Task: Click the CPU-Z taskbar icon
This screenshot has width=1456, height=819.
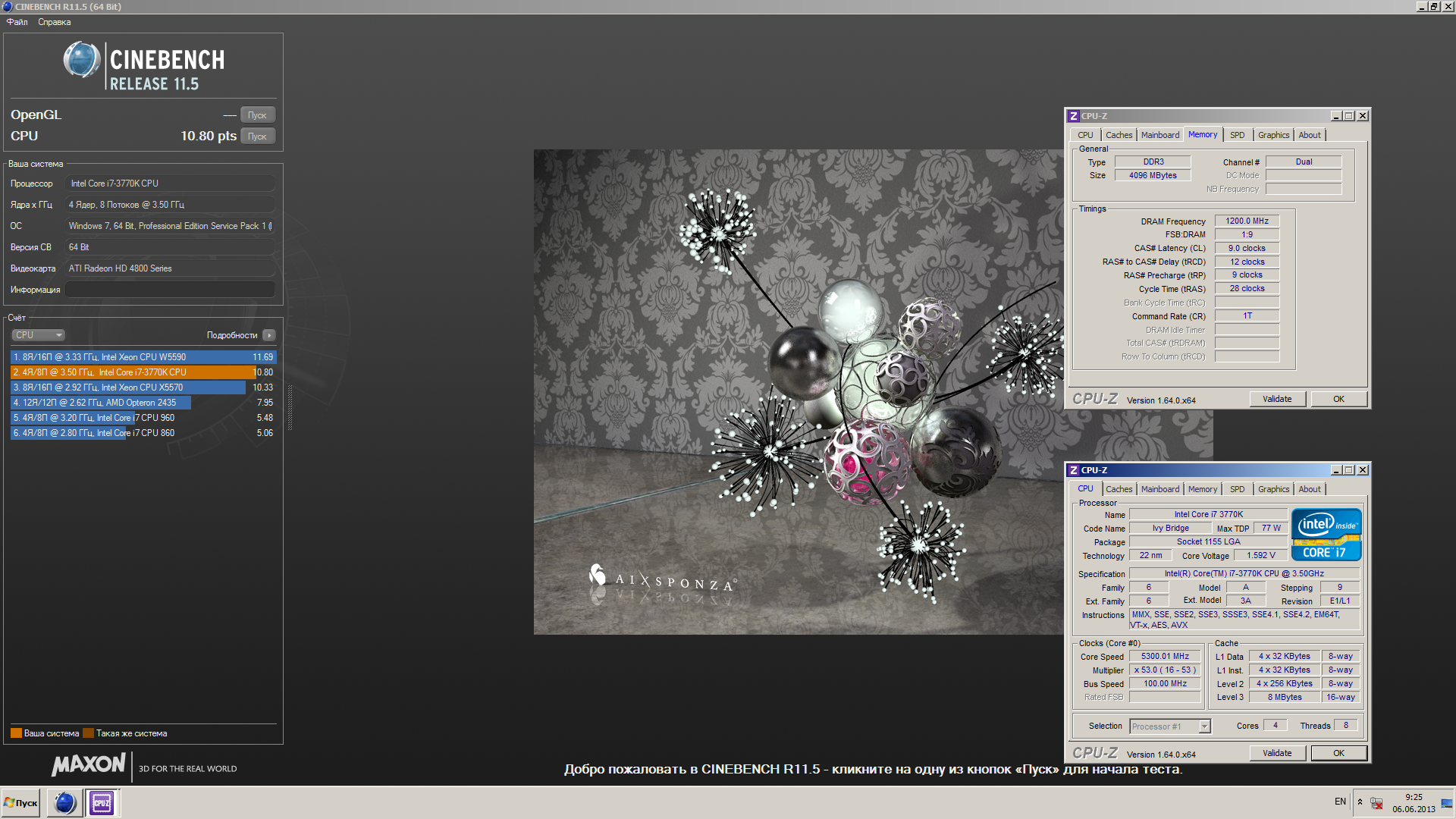Action: click(x=102, y=803)
